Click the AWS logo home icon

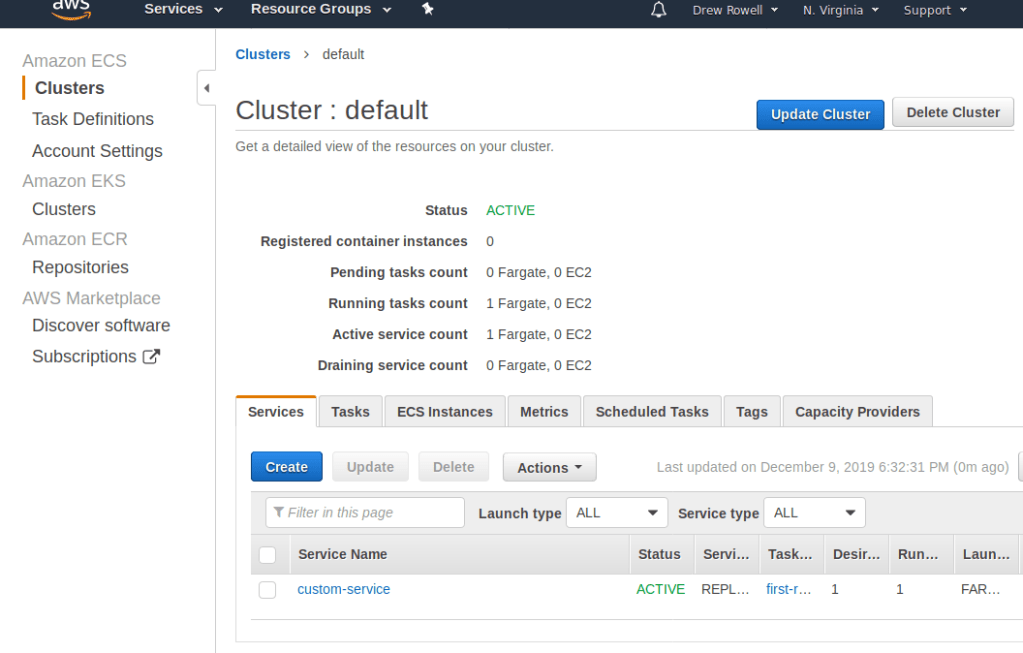(70, 9)
